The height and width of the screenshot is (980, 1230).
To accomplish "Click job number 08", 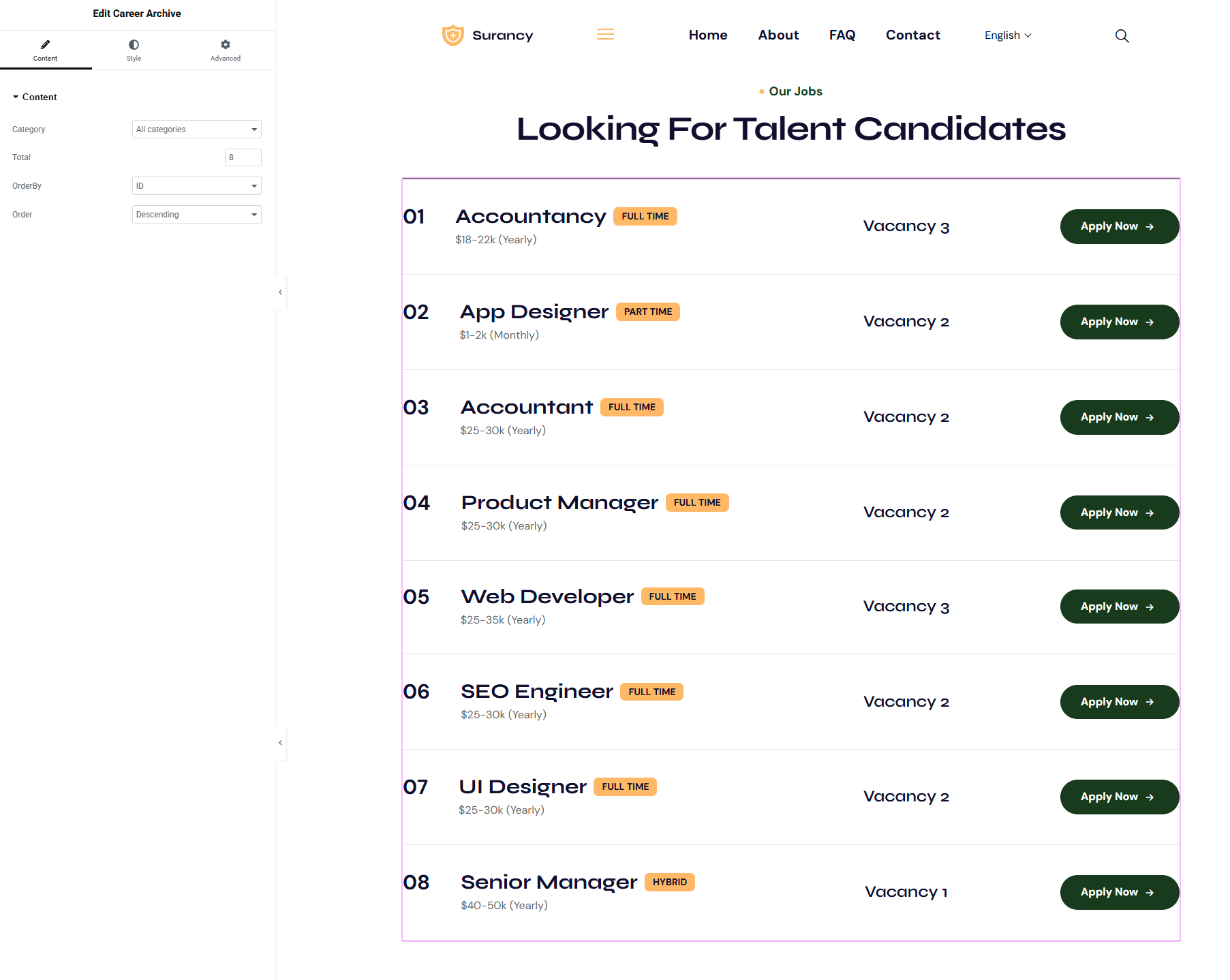I will [416, 883].
